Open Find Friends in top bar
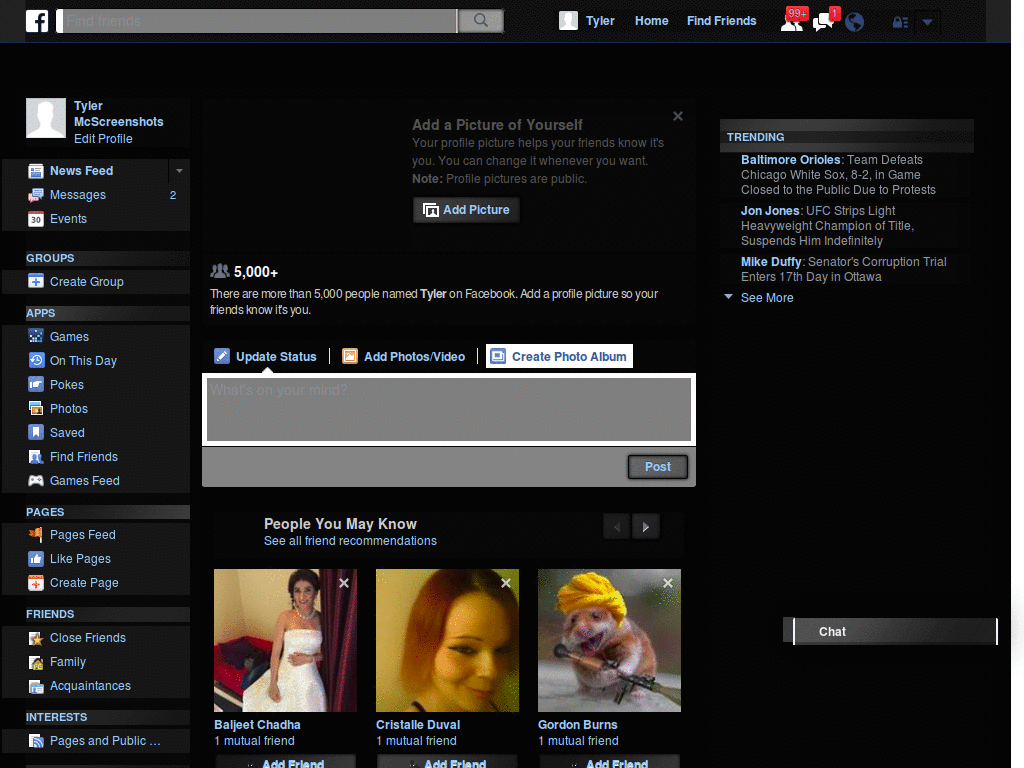The width and height of the screenshot is (1024, 768). coord(722,21)
